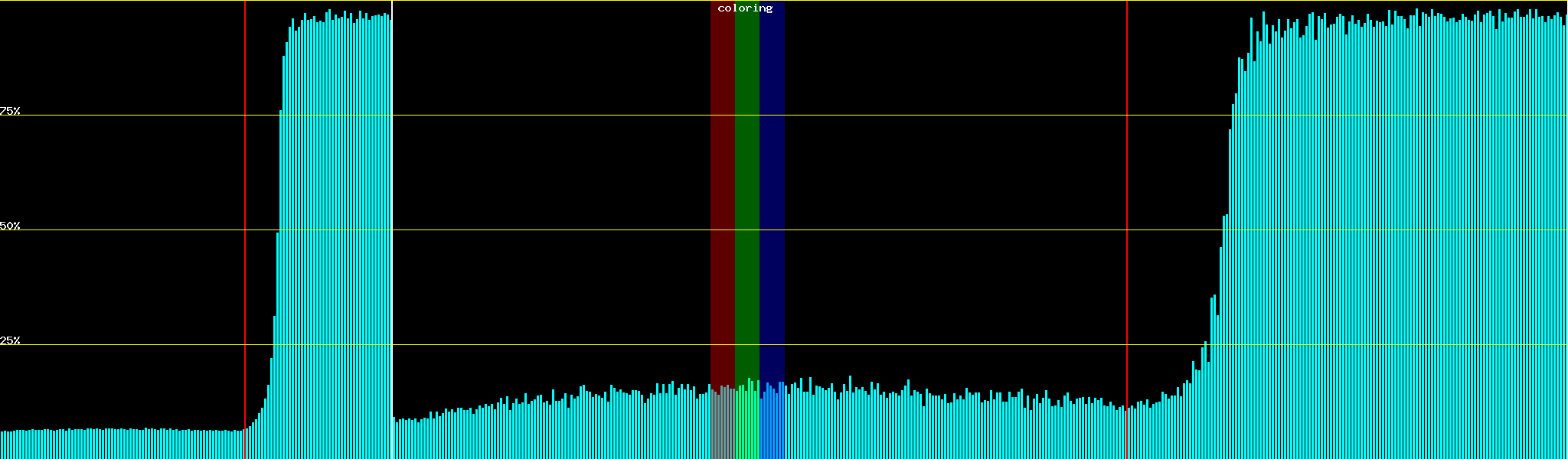Select the leftmost red vertical marker line
Screen dimensions: 1568x459
pyautogui.click(x=245, y=229)
